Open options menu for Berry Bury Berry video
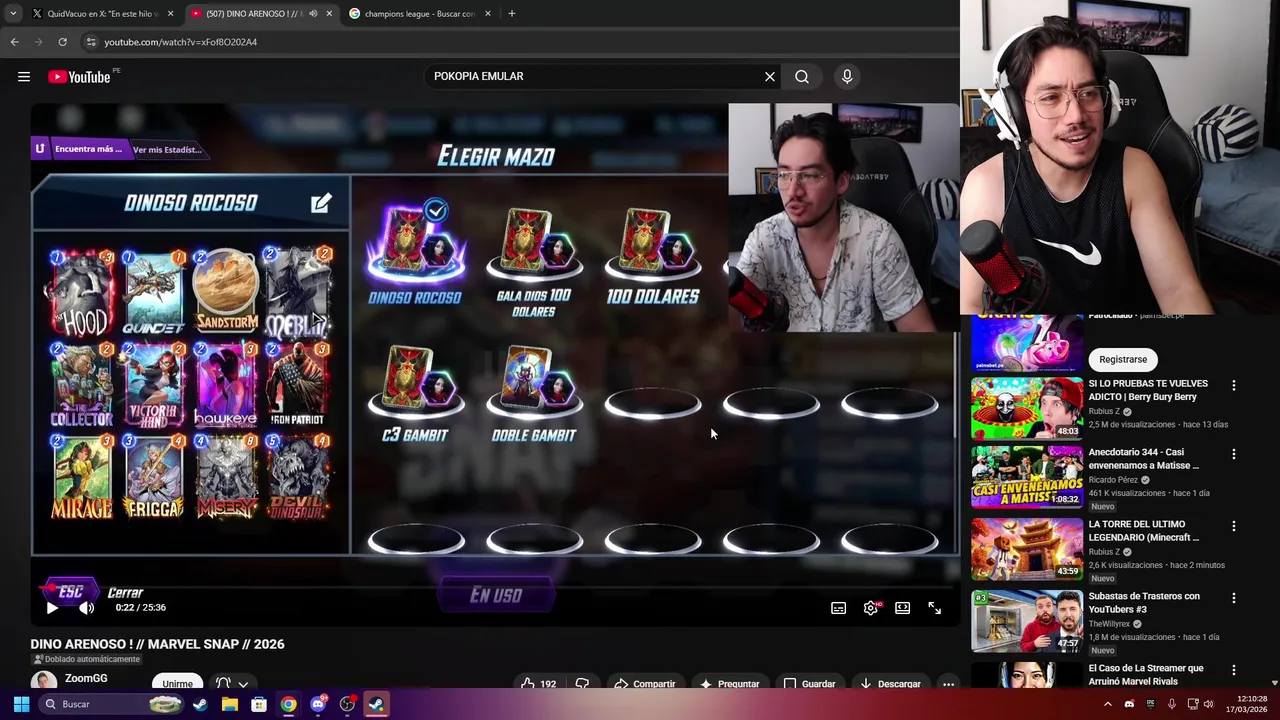This screenshot has width=1280, height=720. (1233, 386)
